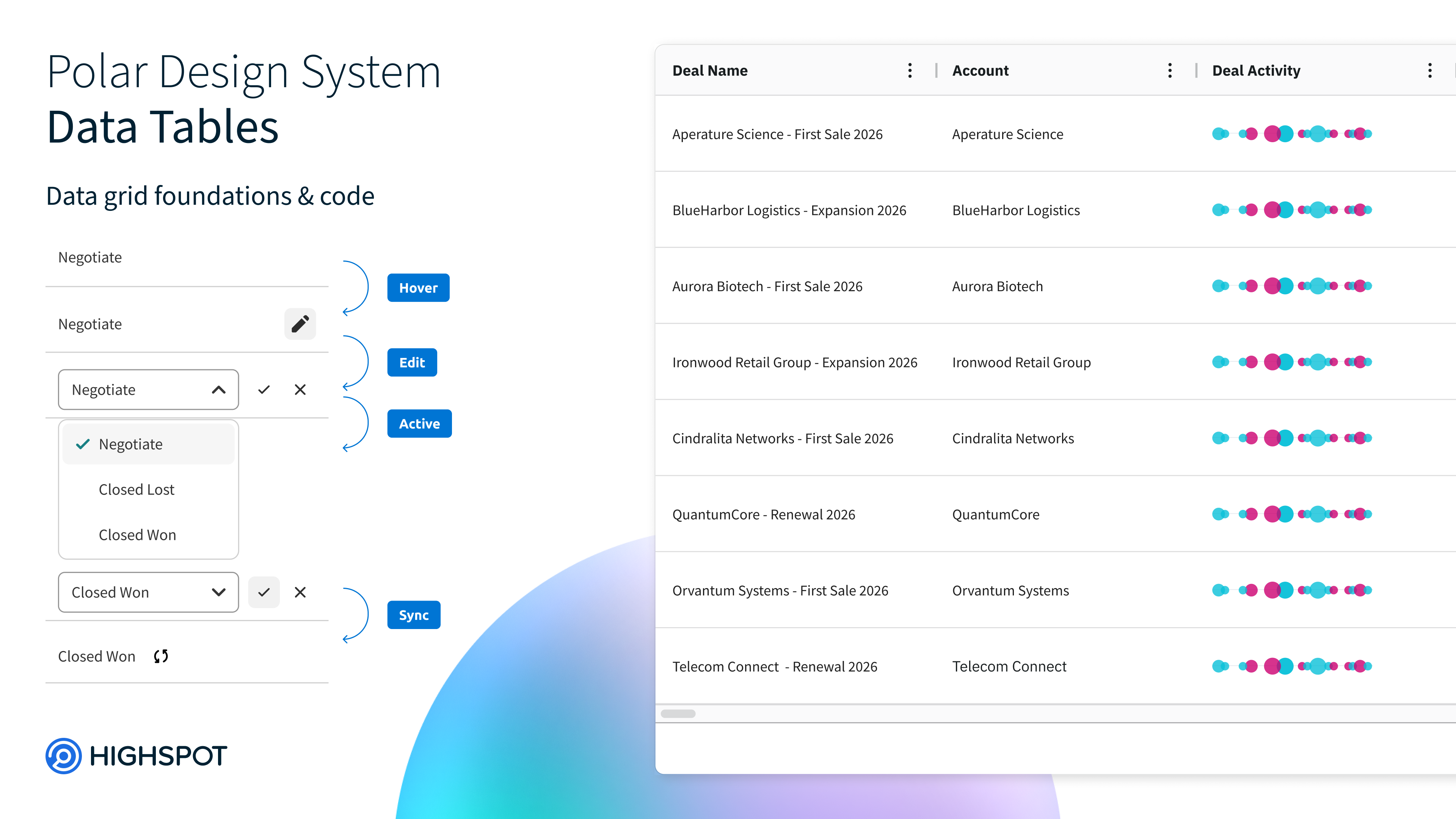Click the synced Closed Won cell text
This screenshot has width=1456, height=819.
point(97,656)
